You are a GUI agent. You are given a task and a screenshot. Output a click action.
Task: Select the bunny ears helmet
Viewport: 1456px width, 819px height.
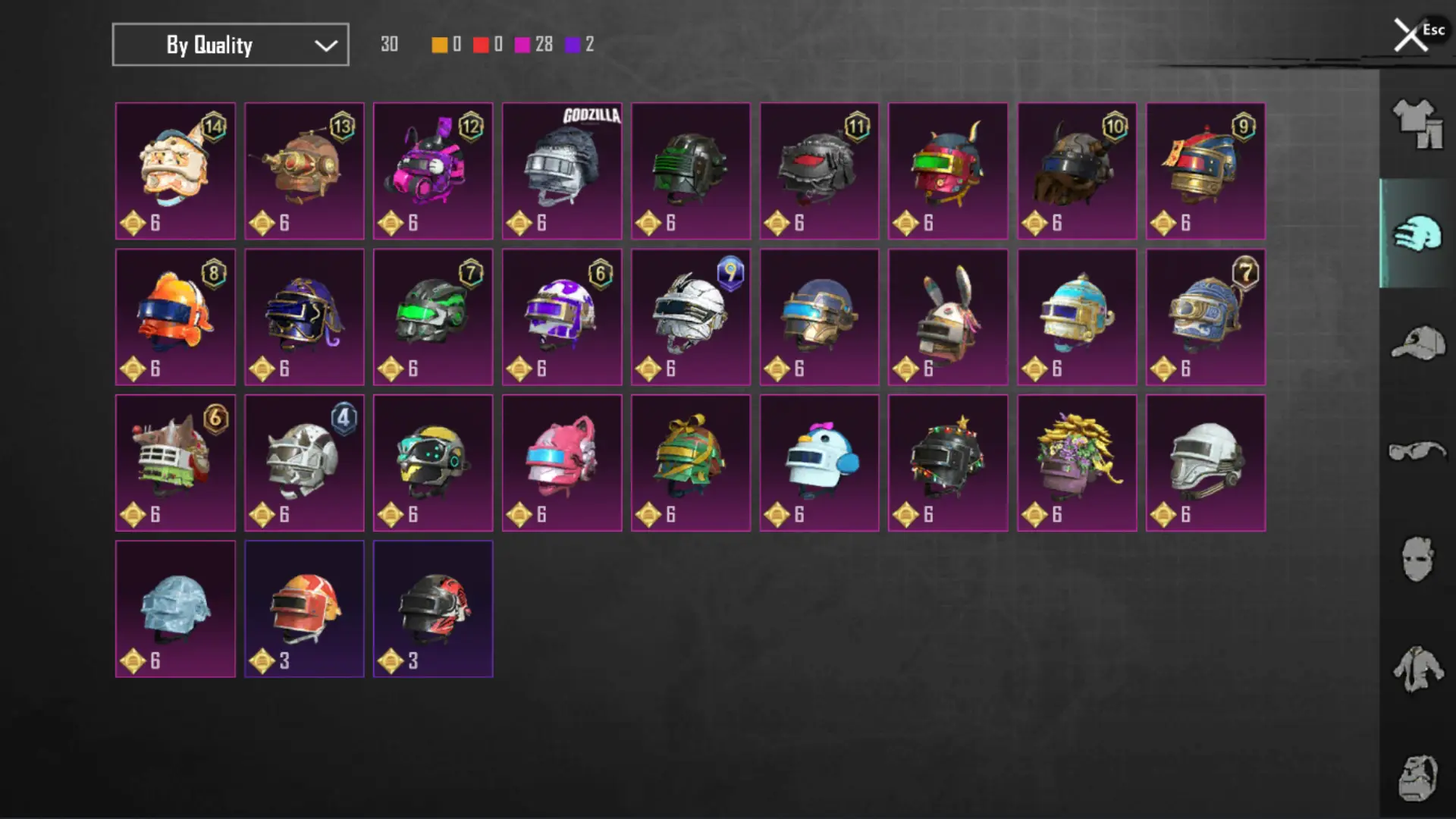pos(948,317)
